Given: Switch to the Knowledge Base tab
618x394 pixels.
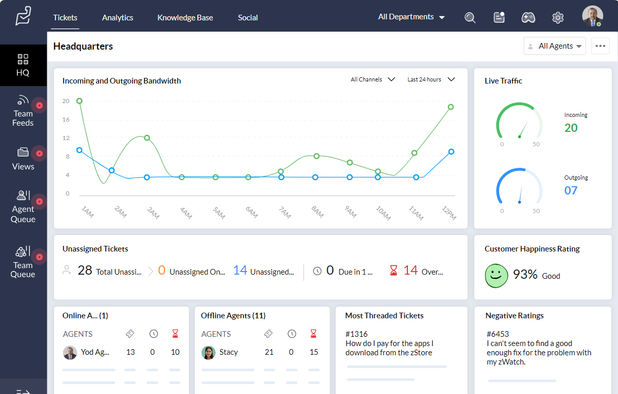Looking at the screenshot, I should [185, 18].
